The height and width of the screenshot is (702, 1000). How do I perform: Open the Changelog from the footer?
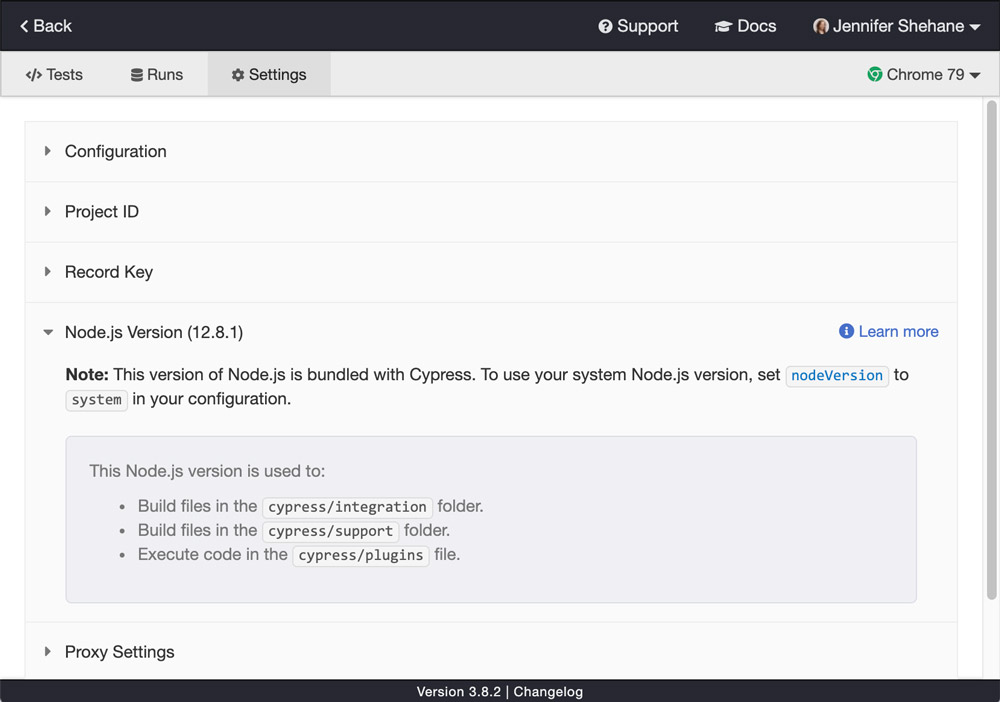[x=547, y=691]
